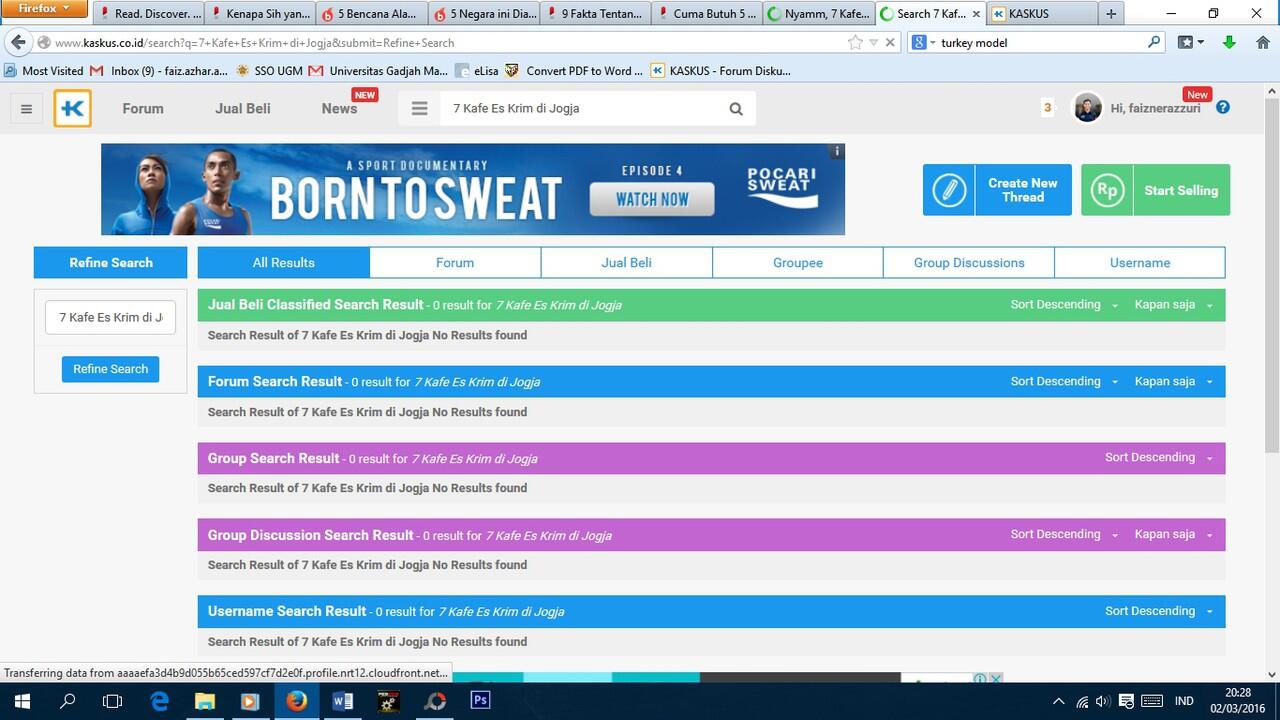The width and height of the screenshot is (1280, 720).
Task: Click the refine search text field
Action: [110, 317]
